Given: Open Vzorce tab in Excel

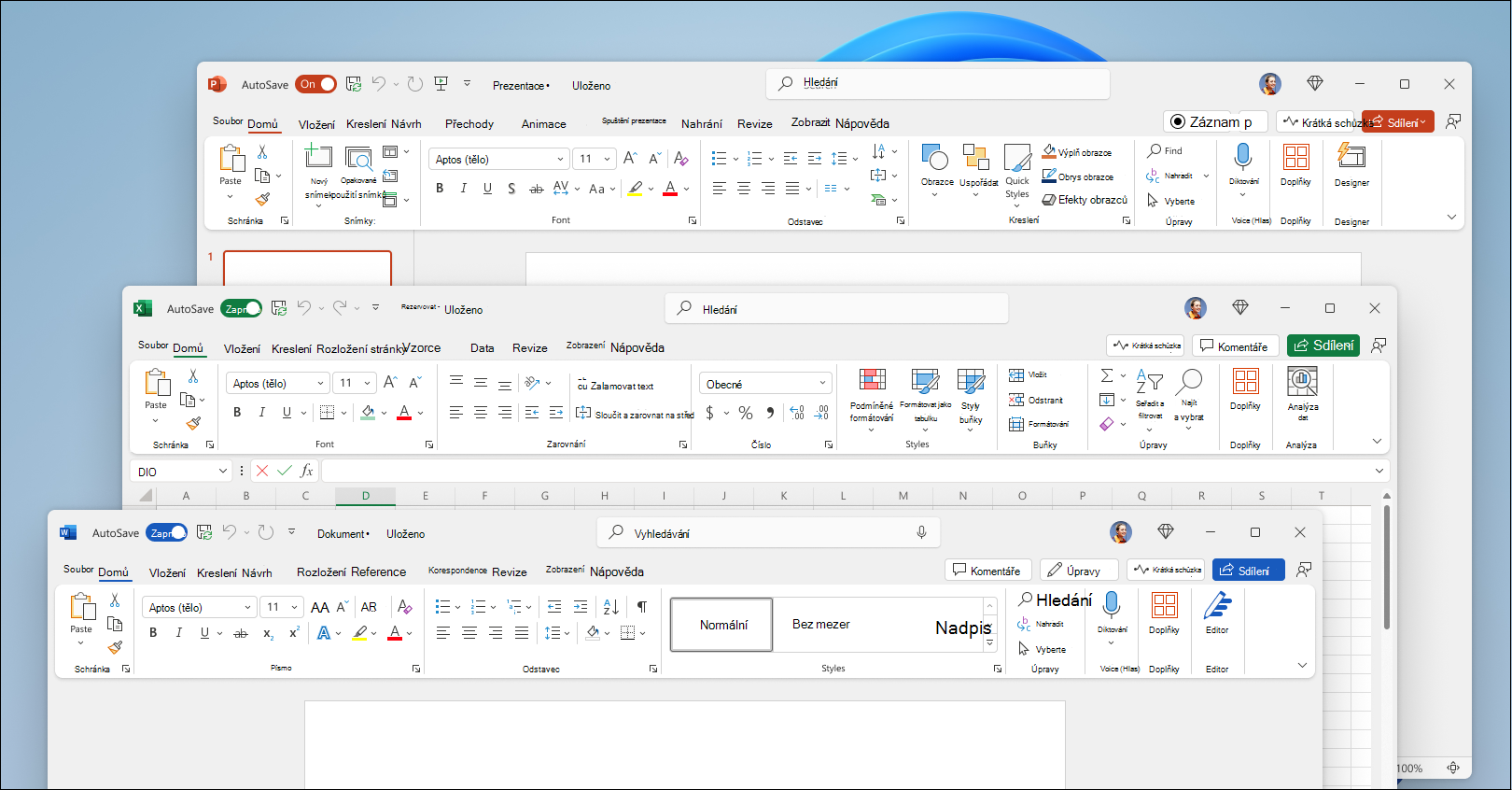Looking at the screenshot, I should coord(424,348).
